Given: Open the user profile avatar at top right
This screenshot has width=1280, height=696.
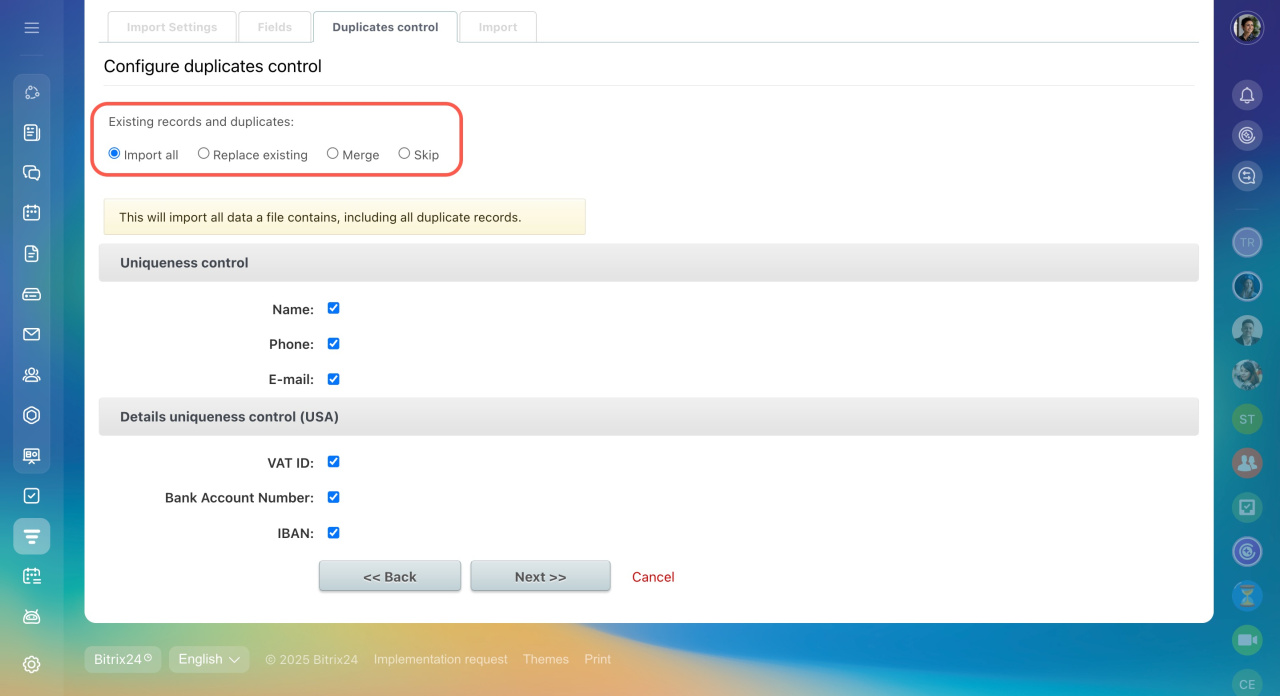Looking at the screenshot, I should pos(1247,28).
